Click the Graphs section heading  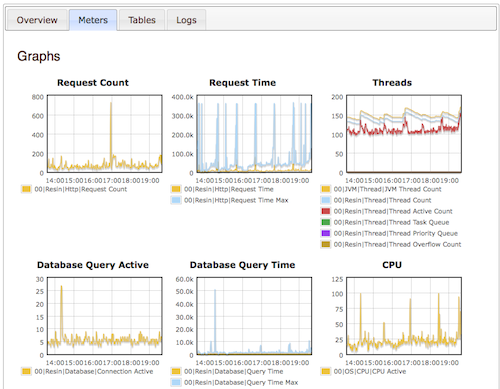pyautogui.click(x=39, y=56)
